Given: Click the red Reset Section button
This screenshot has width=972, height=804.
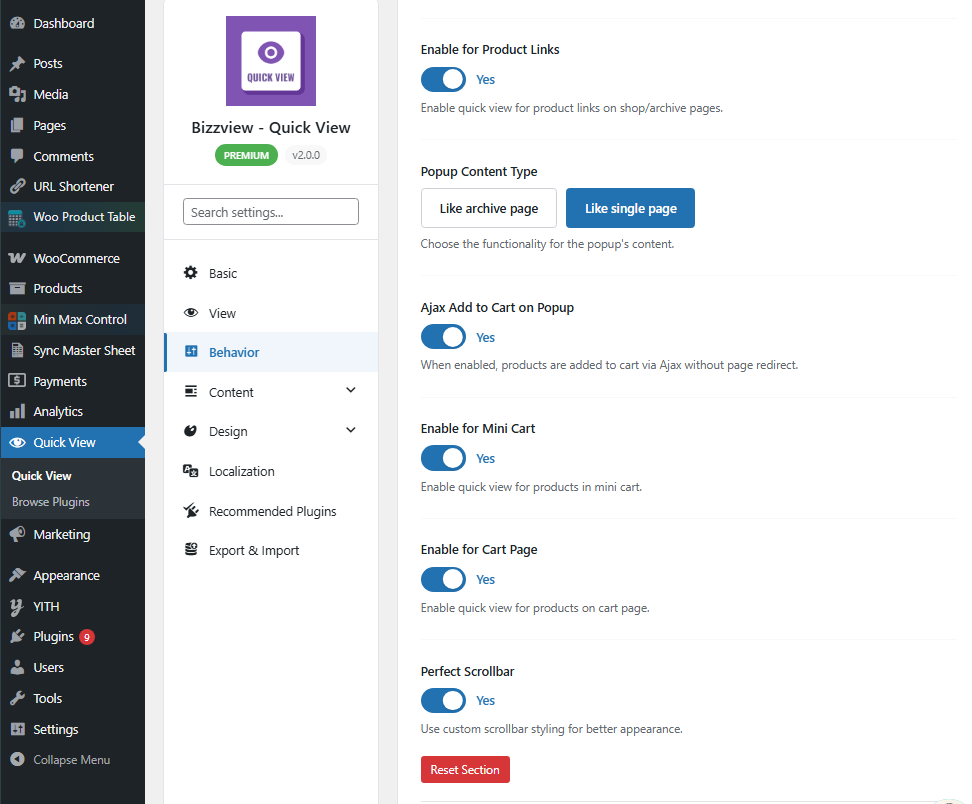Looking at the screenshot, I should [465, 769].
